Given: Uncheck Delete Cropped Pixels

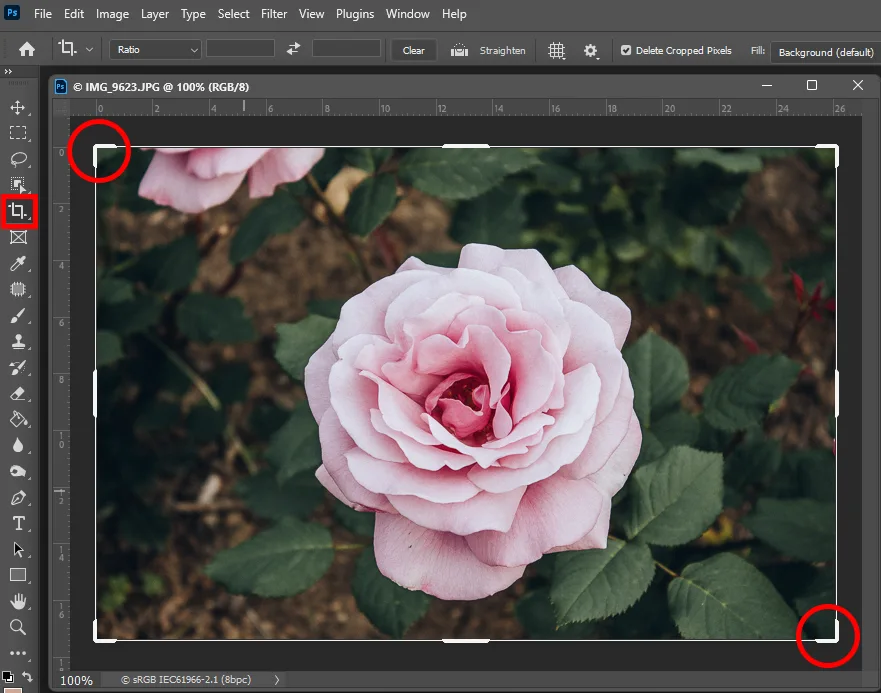Looking at the screenshot, I should (626, 50).
